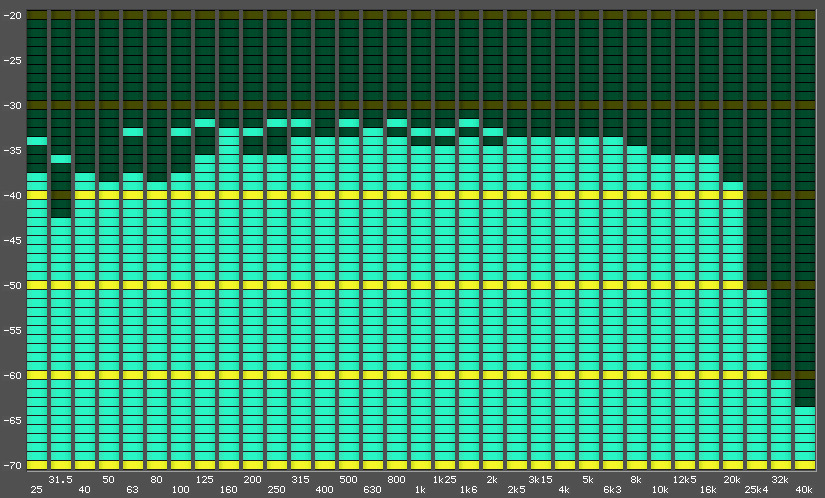Select the 40 Hz frequency band label
825x498 pixels.
pyautogui.click(x=84, y=490)
